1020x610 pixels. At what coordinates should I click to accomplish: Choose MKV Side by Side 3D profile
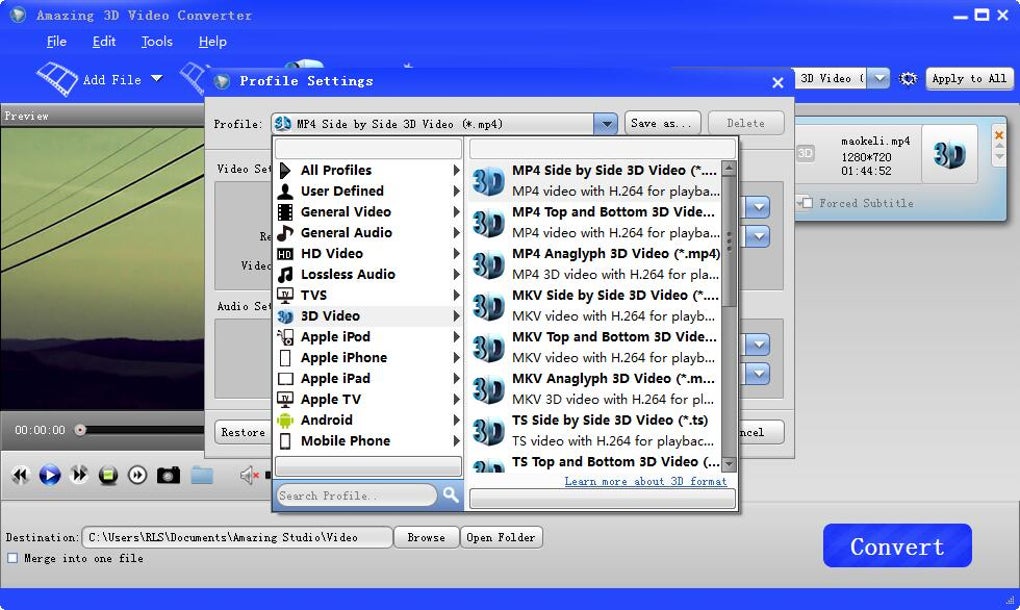tap(595, 305)
